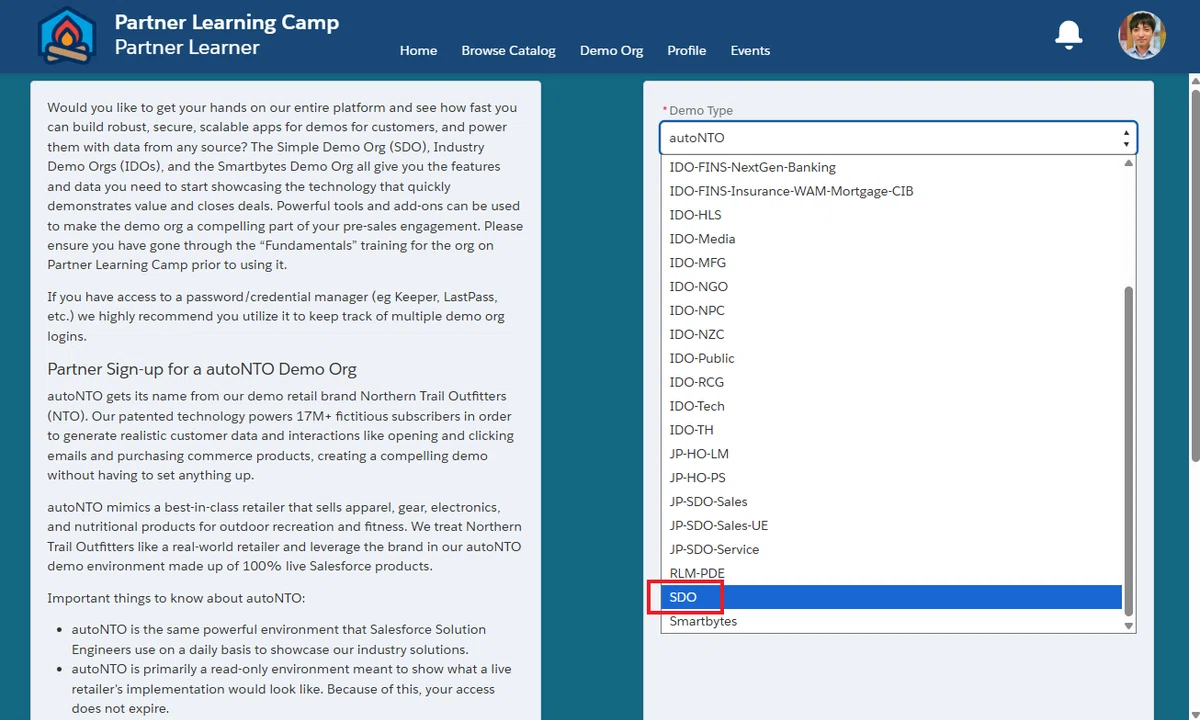The width and height of the screenshot is (1200, 720).
Task: Select the JP-SDO-Service option
Action: 891,549
